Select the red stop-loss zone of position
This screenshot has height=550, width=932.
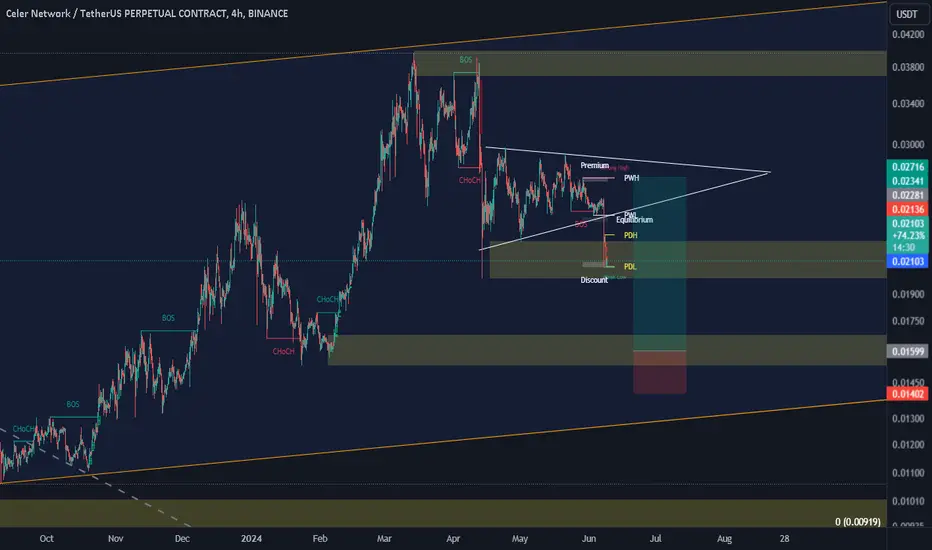[660, 372]
